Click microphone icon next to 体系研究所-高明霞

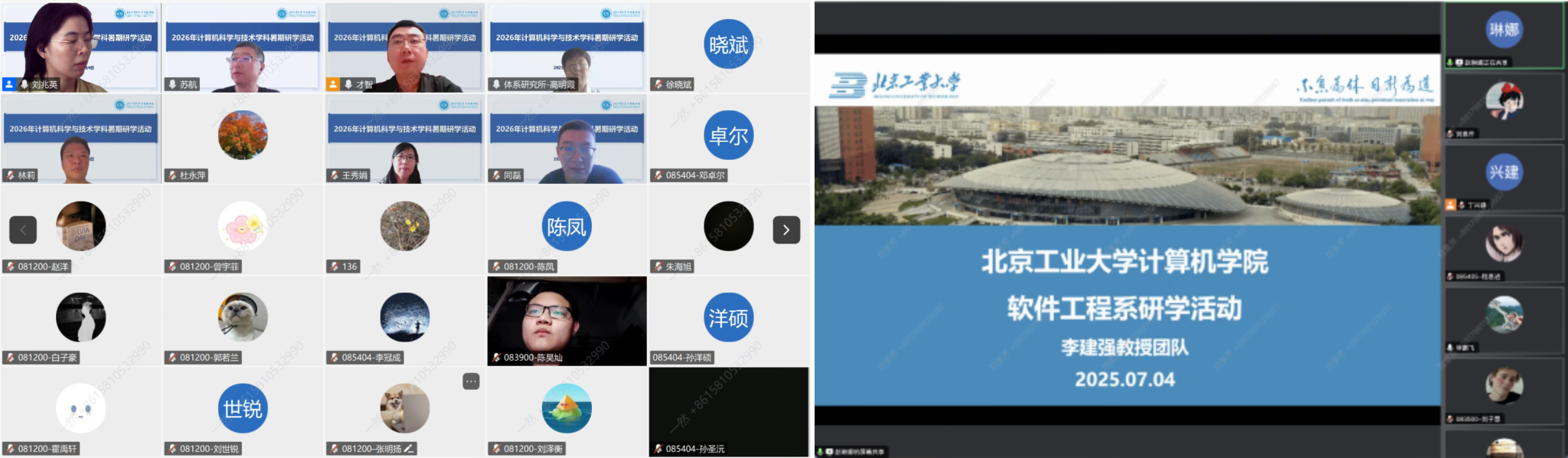[496, 84]
